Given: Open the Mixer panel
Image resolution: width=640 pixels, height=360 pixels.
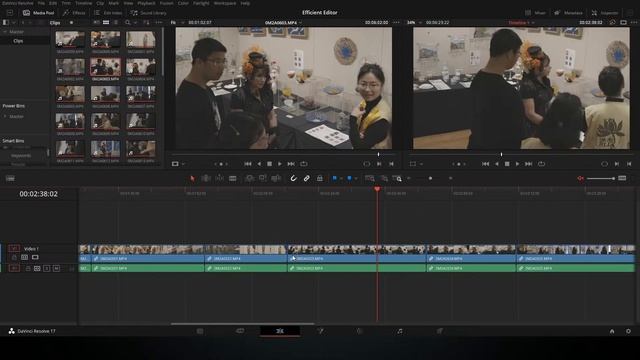Looking at the screenshot, I should pyautogui.click(x=536, y=13).
